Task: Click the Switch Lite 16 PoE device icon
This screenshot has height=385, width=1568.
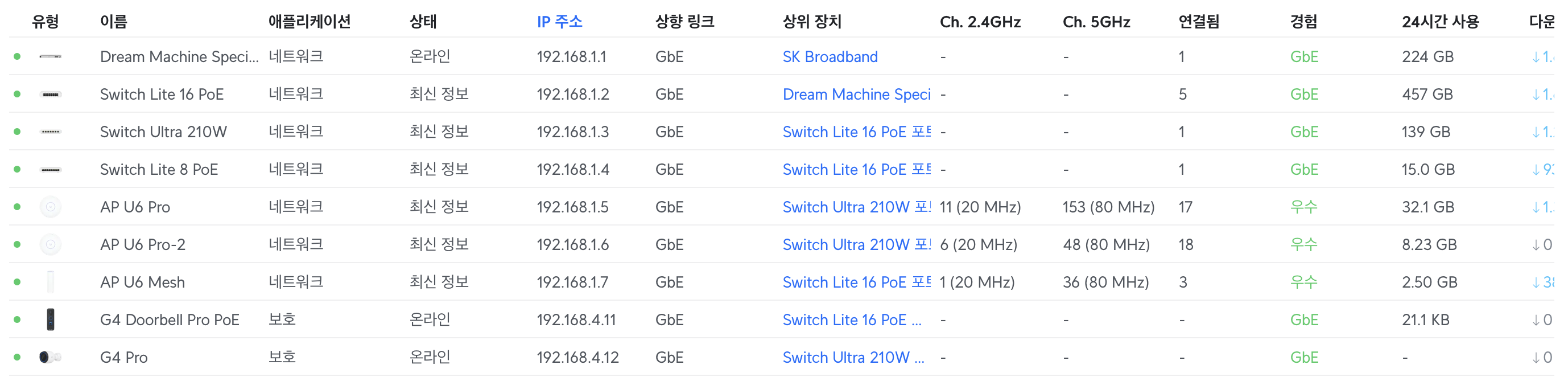Action: (51, 95)
